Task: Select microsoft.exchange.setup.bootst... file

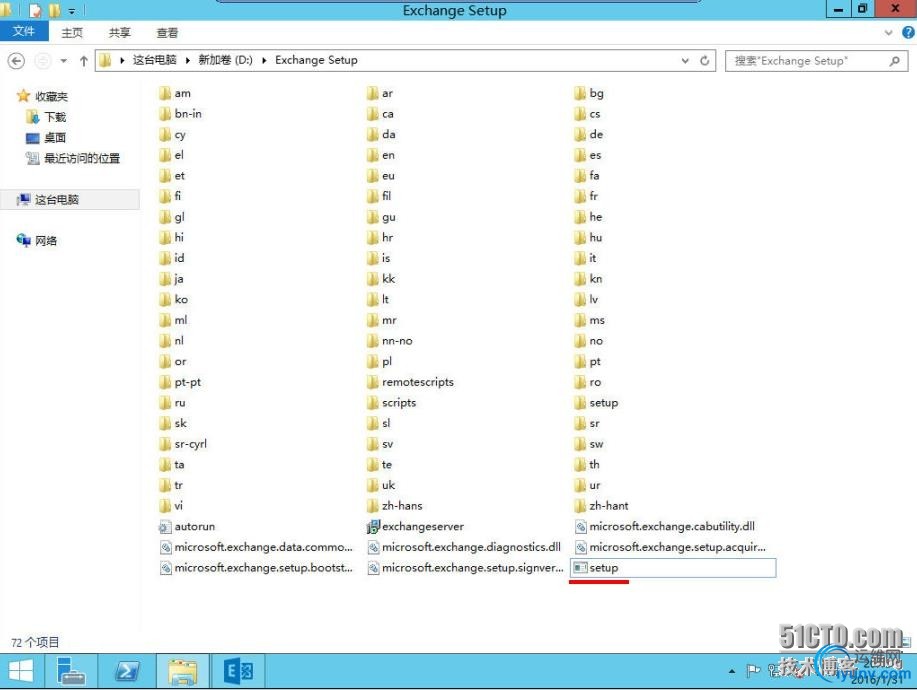Action: tap(256, 568)
